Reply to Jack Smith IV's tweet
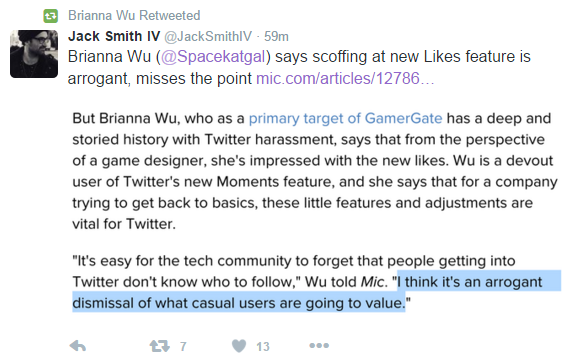Viewport: 583px width, 364px height. 78,346
